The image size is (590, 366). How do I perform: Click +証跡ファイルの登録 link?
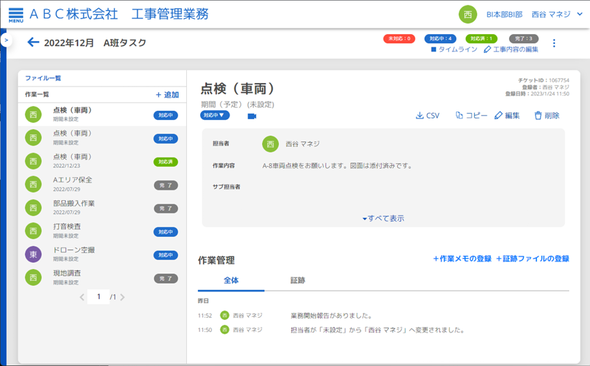(x=532, y=259)
